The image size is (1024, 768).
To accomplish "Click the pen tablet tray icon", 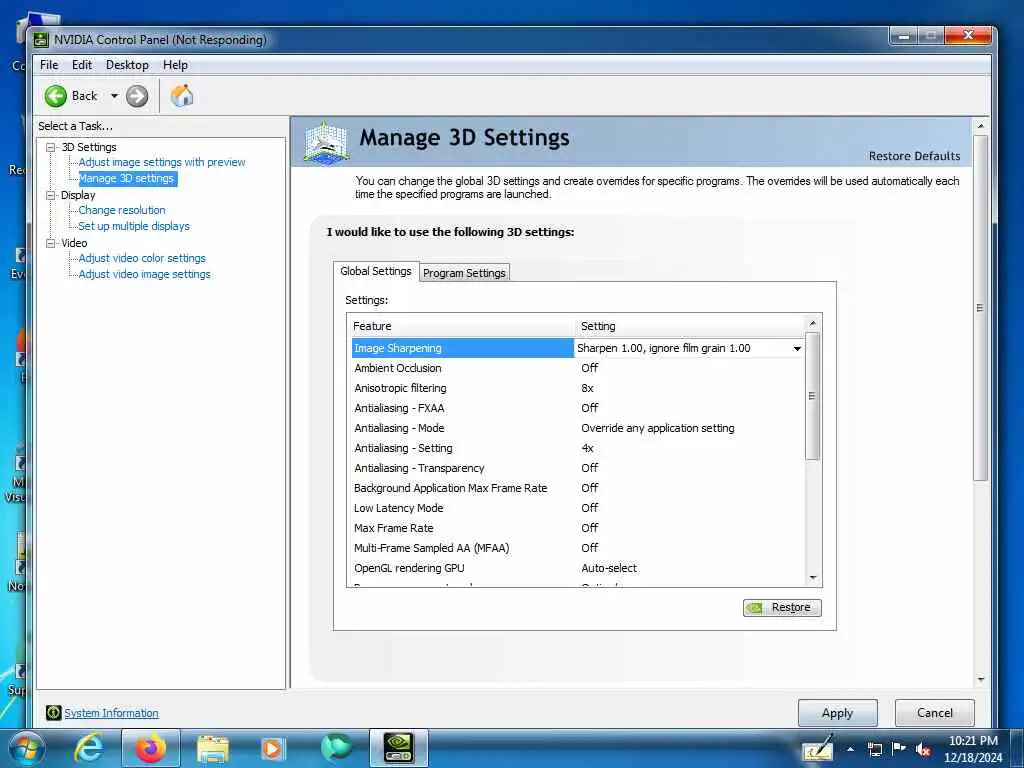I will click(x=818, y=749).
